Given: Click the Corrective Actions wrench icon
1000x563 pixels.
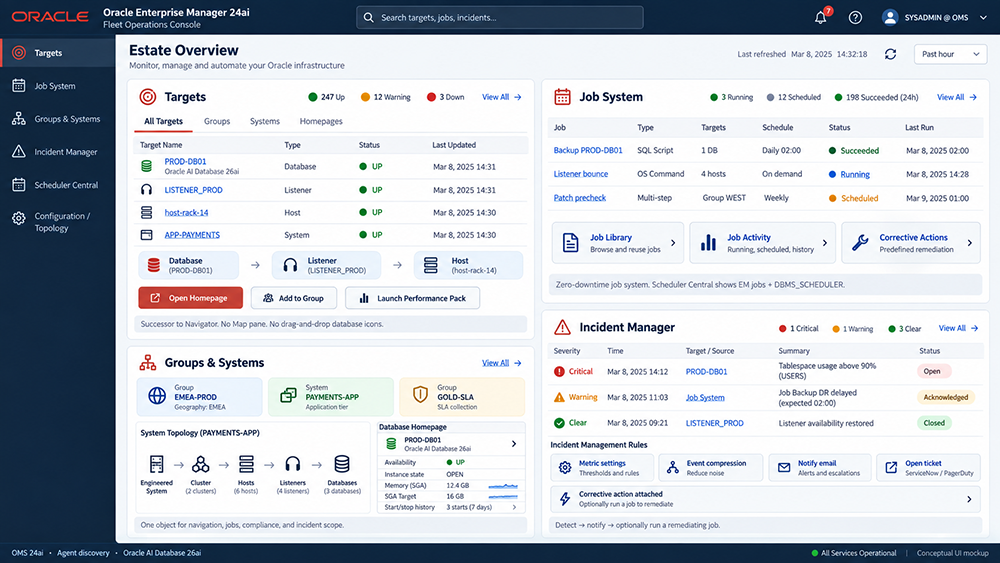Looking at the screenshot, I should click(x=860, y=243).
